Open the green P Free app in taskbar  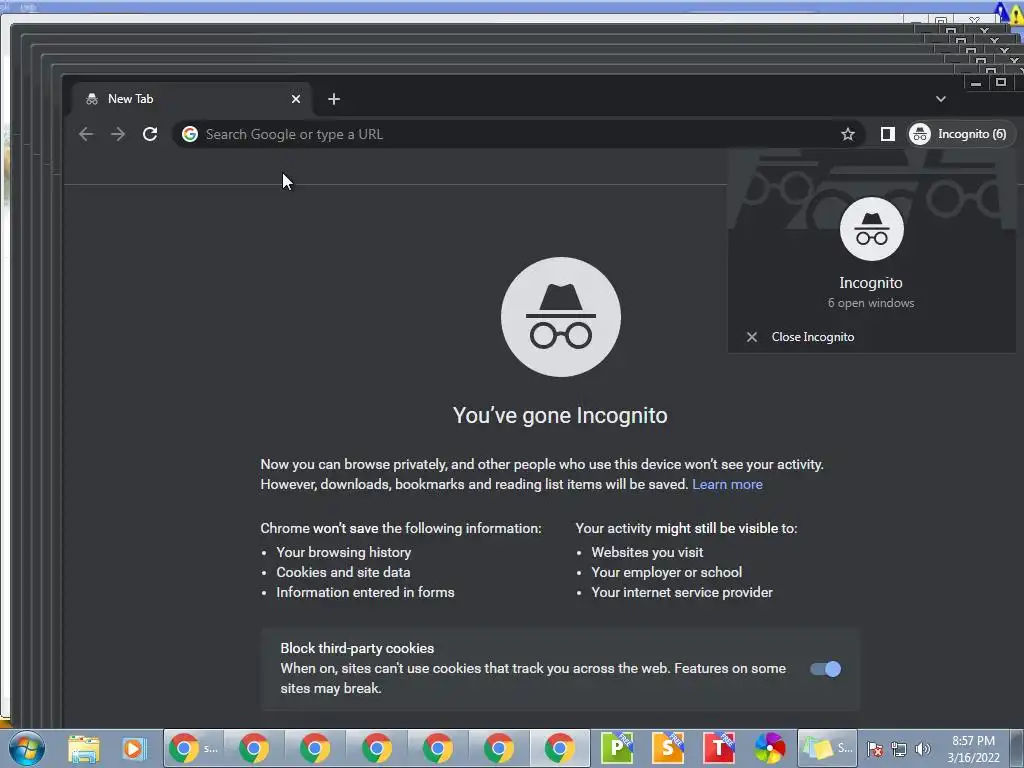(616, 748)
